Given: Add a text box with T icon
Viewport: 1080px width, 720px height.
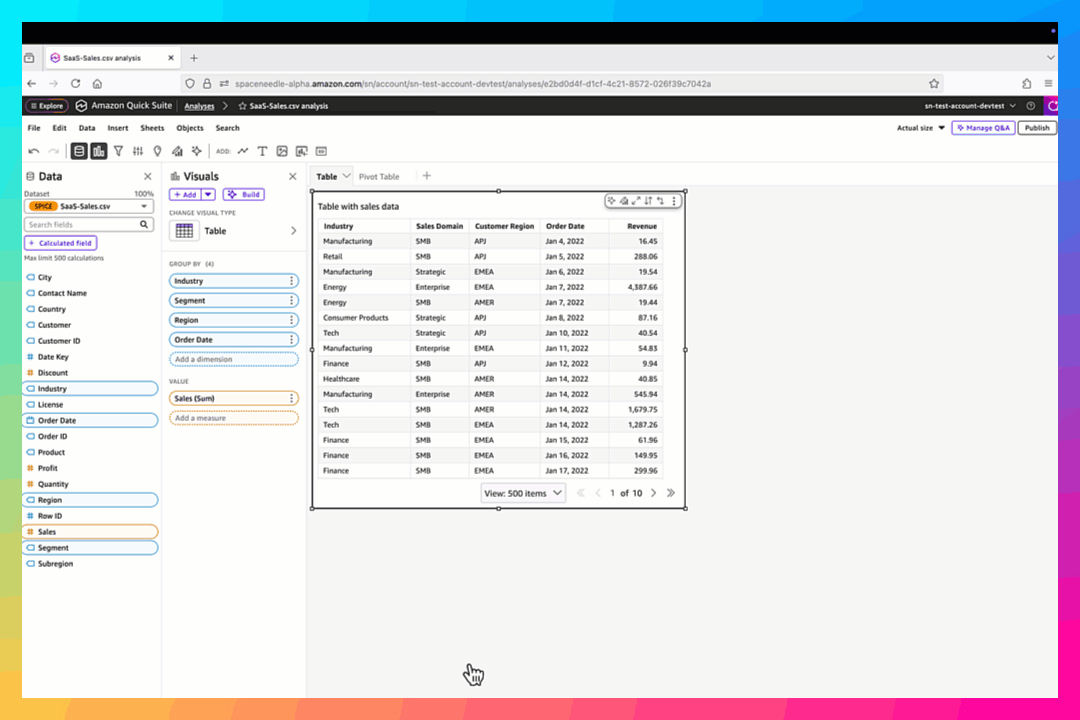Looking at the screenshot, I should 262,151.
